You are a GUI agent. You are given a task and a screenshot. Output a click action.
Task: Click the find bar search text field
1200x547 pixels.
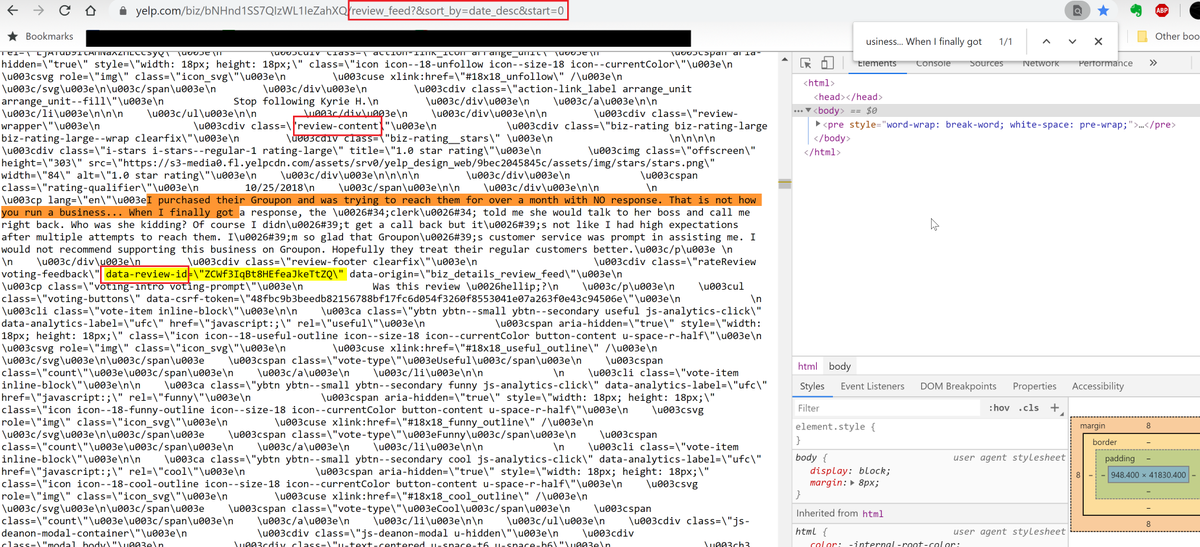point(923,42)
